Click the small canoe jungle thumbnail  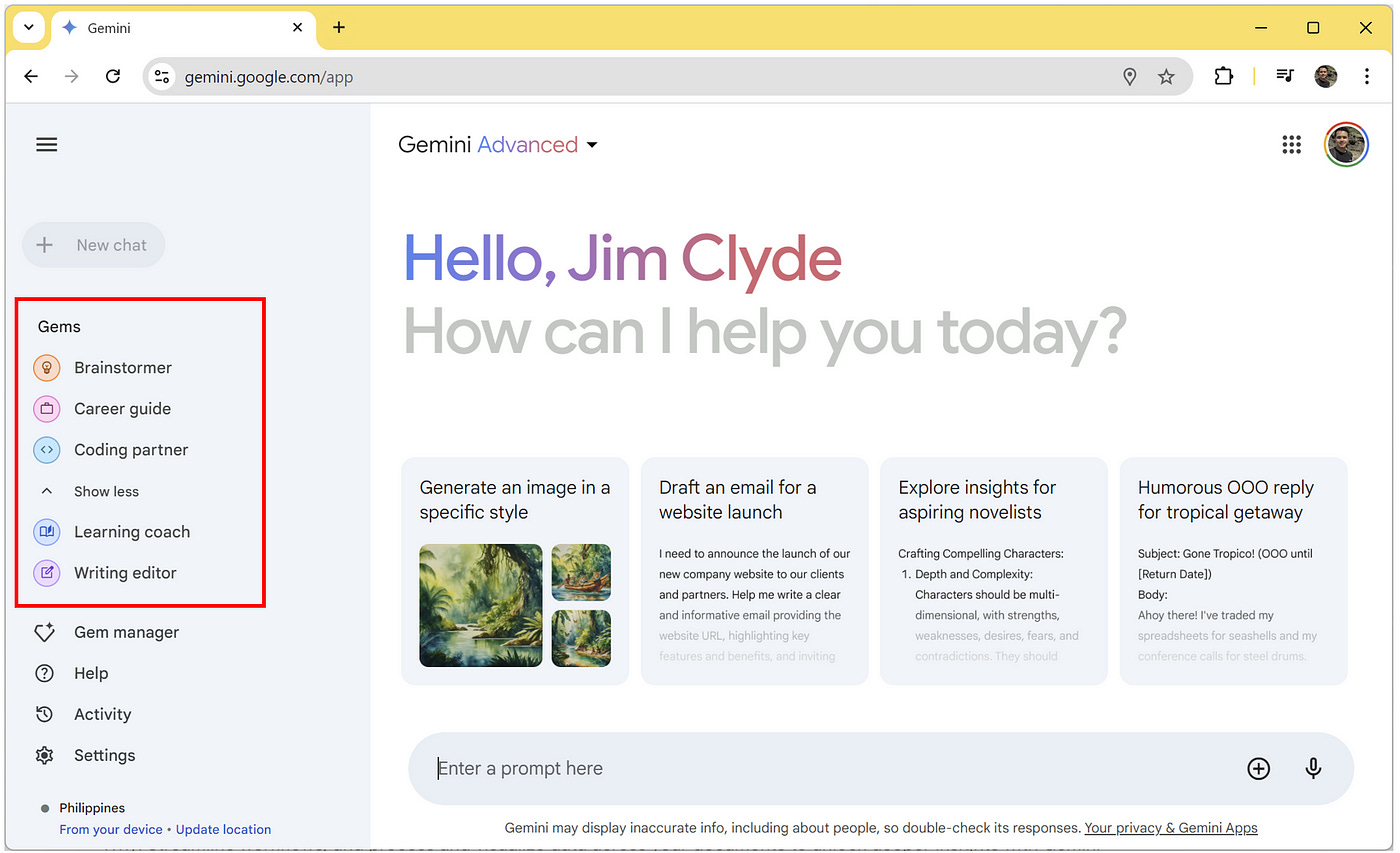pos(581,572)
